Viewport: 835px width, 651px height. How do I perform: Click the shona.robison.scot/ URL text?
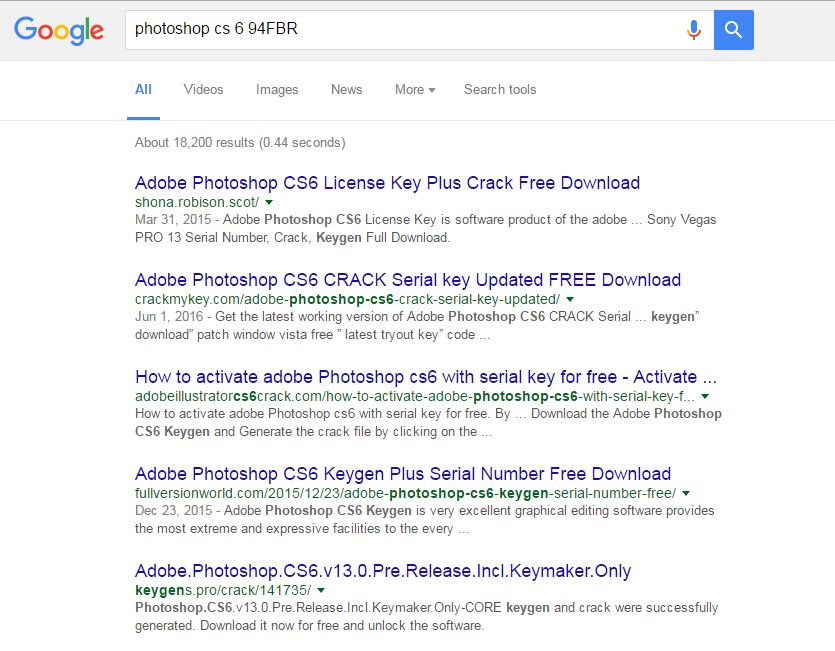coord(197,202)
